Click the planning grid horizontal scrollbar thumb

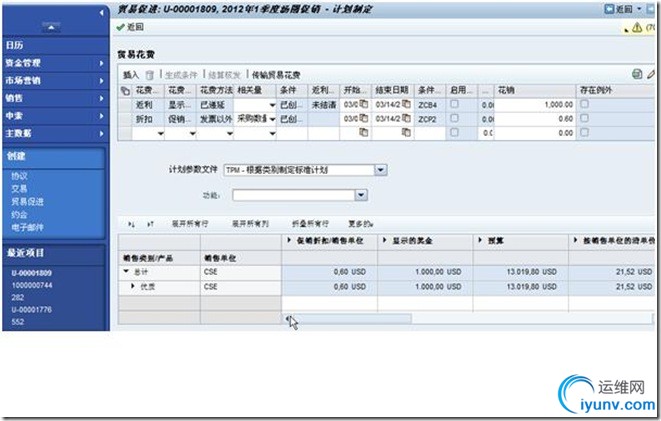[351, 319]
